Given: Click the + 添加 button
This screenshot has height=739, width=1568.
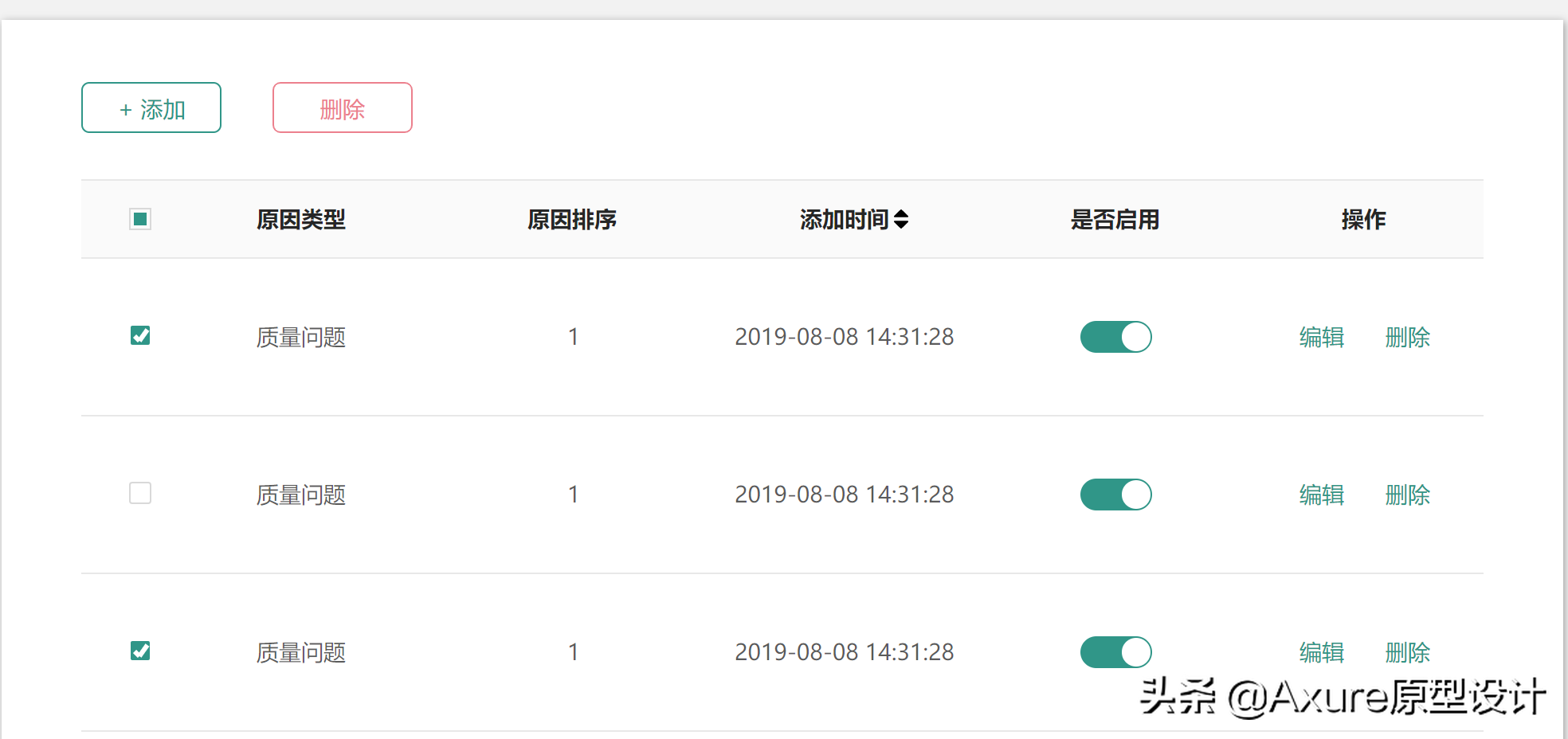Looking at the screenshot, I should coord(151,108).
